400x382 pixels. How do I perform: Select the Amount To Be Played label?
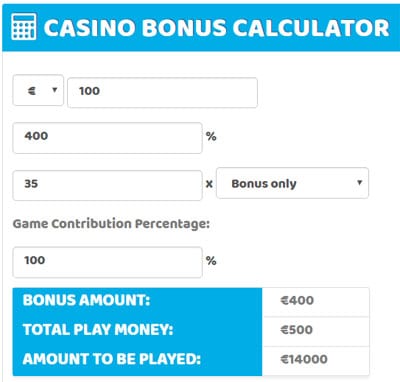[112, 359]
